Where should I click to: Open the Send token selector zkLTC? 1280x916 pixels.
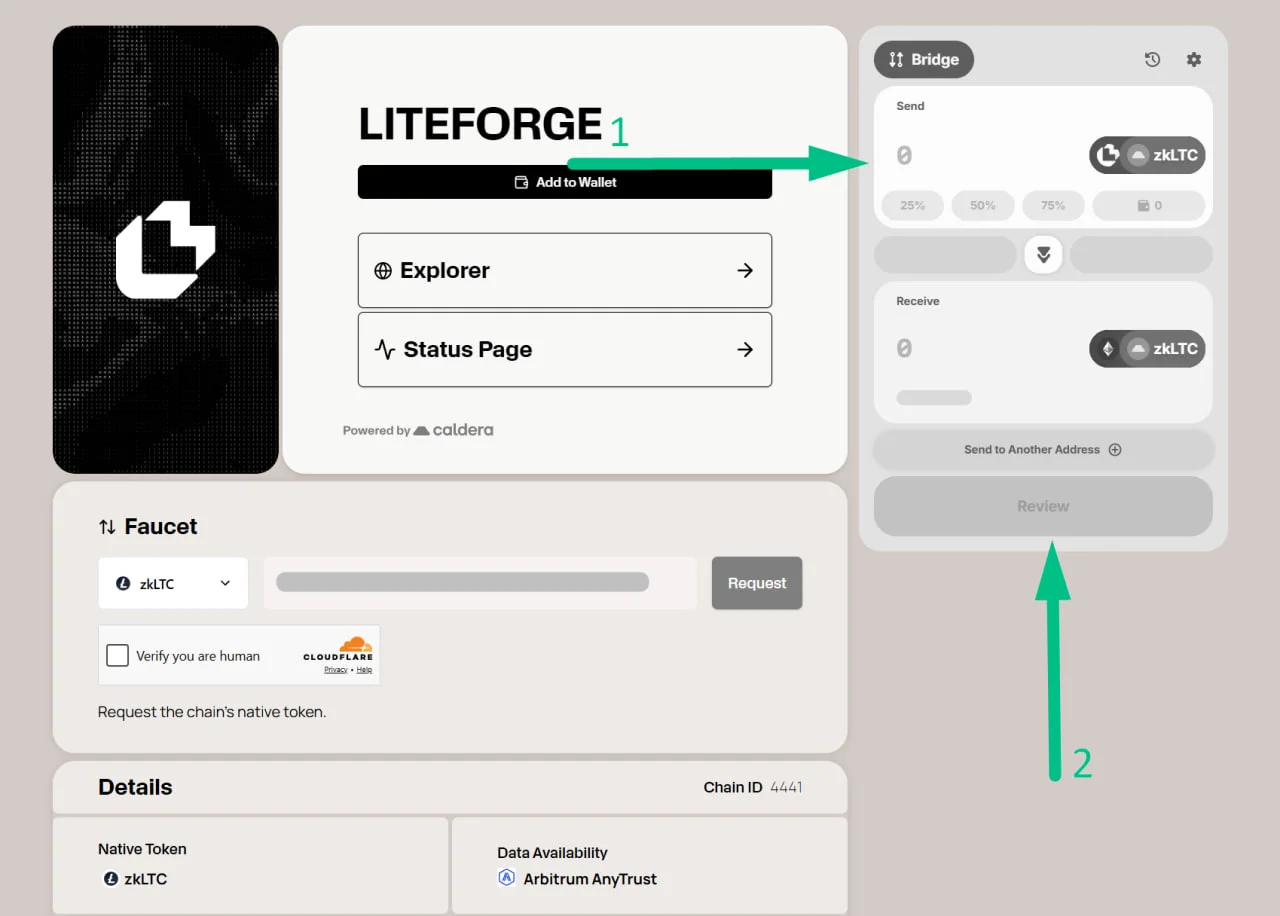point(1147,155)
